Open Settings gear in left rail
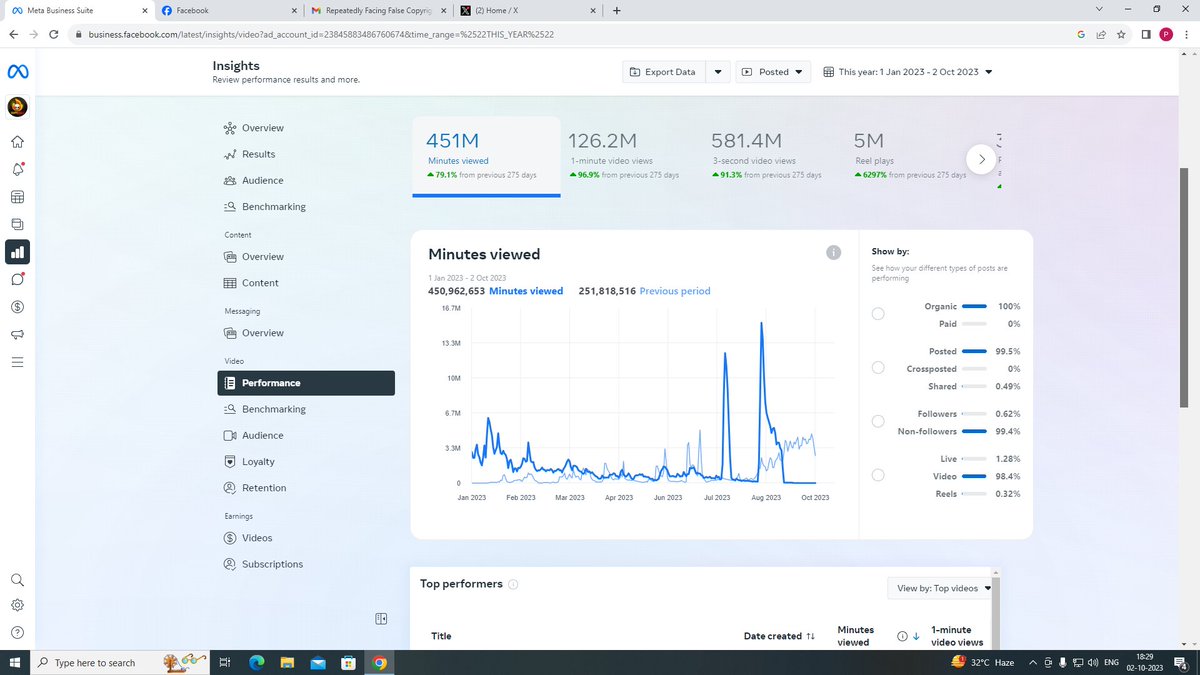Viewport: 1200px width, 675px height. coord(17,605)
